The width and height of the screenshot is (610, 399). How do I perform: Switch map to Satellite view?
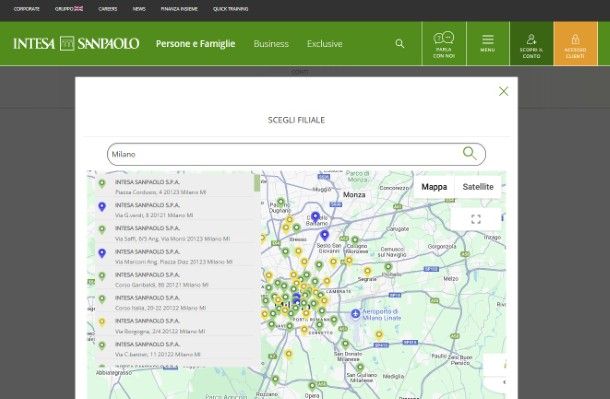pyautogui.click(x=478, y=187)
